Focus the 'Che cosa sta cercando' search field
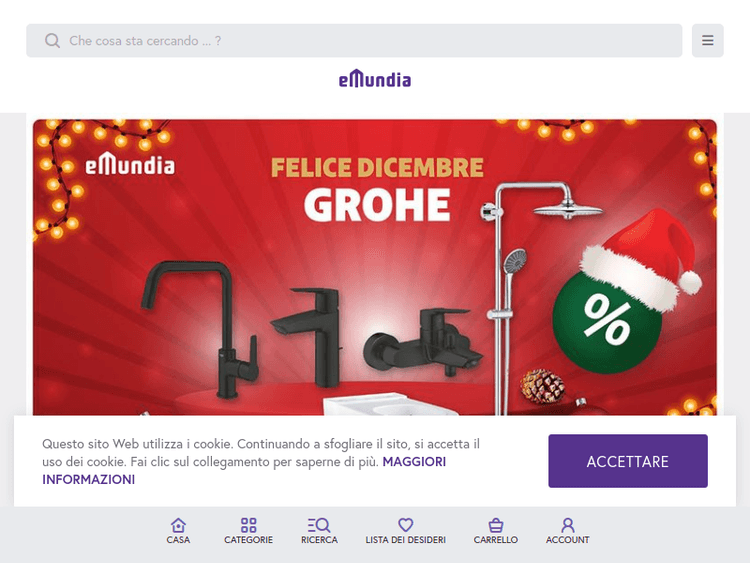Screen dimensions: 750x563 click(354, 41)
